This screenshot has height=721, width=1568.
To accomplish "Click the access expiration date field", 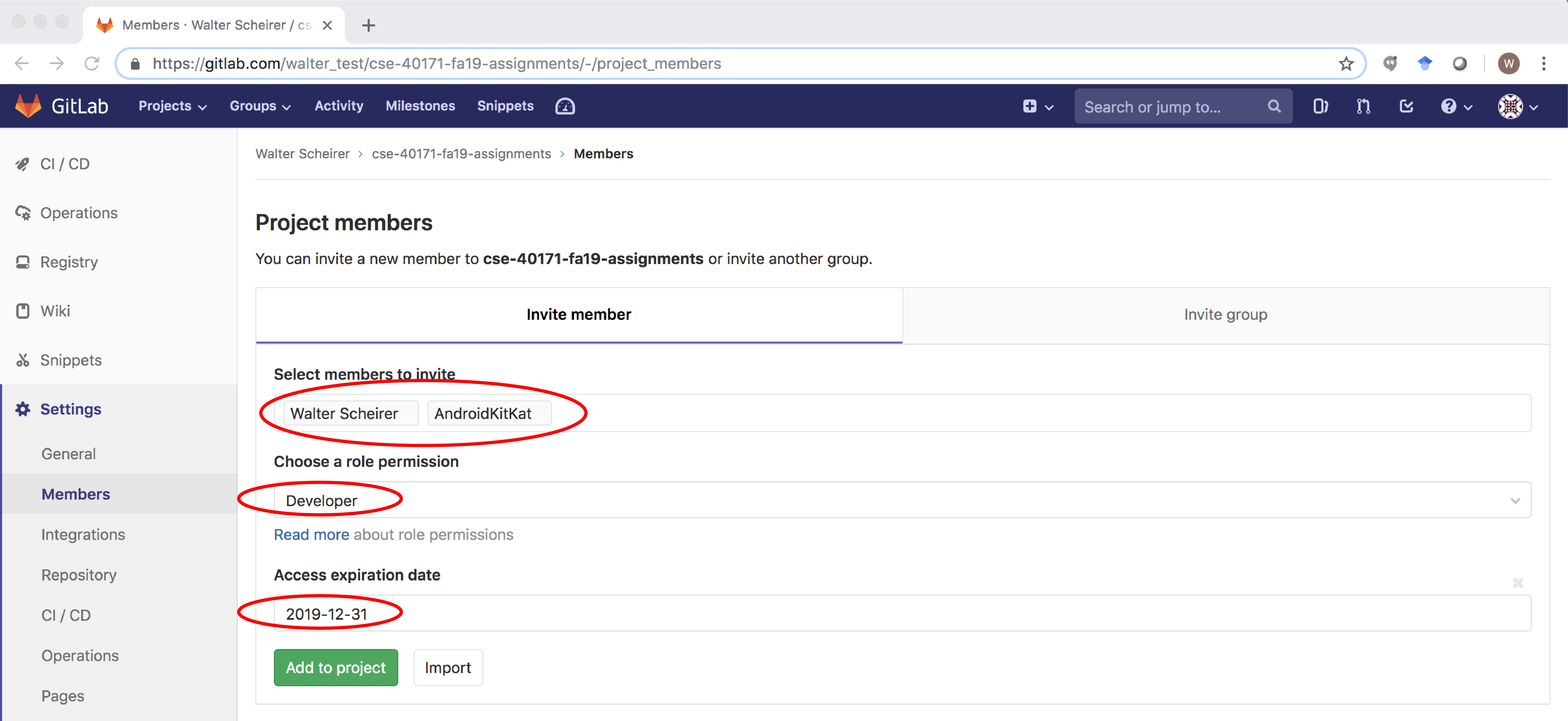I will tap(902, 613).
